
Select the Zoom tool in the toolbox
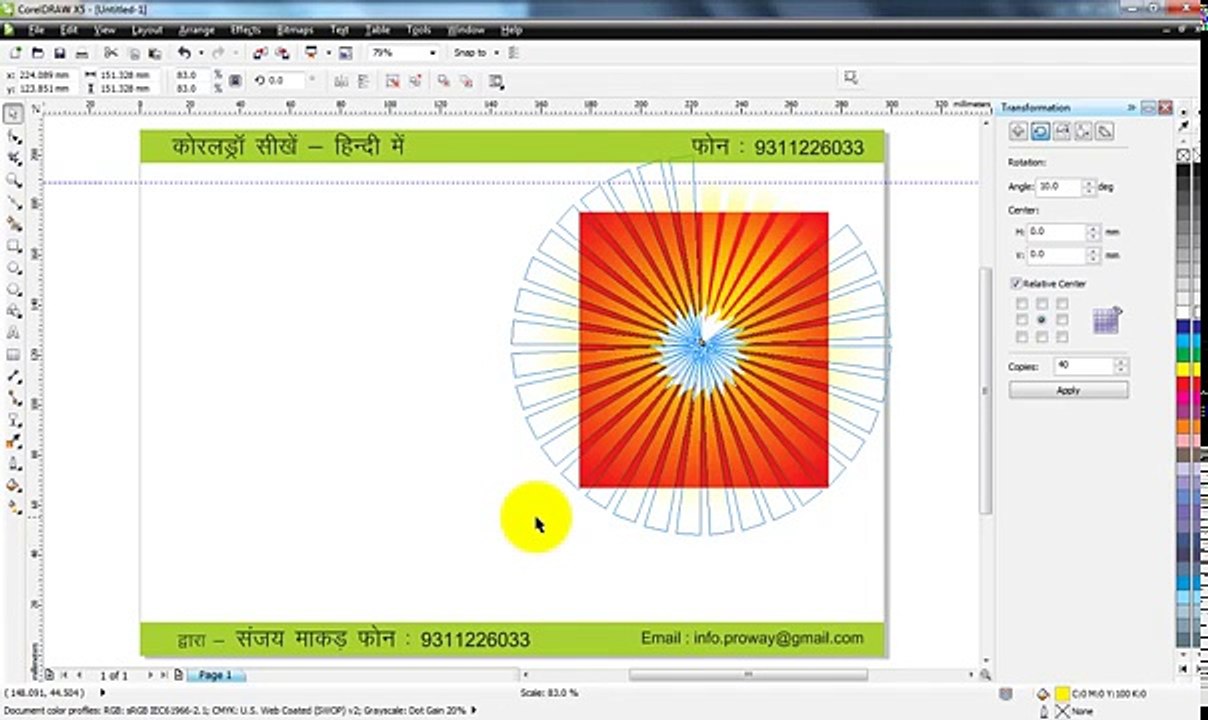coord(14,180)
